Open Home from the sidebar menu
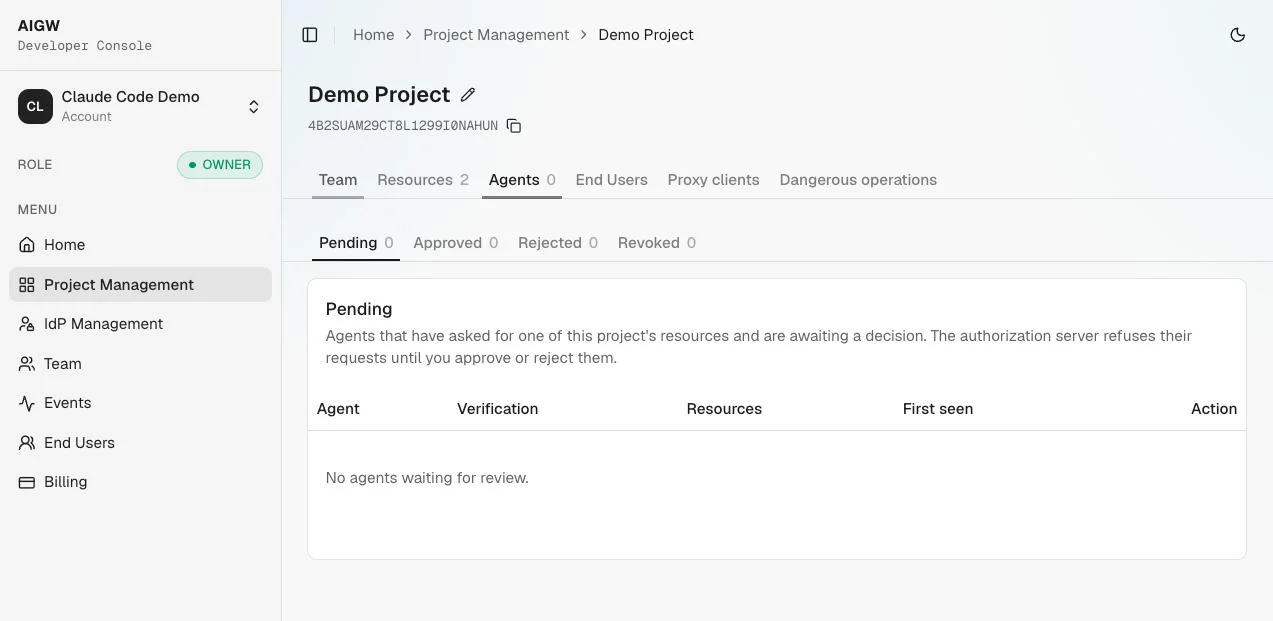The image size is (1273, 621). [x=140, y=245]
